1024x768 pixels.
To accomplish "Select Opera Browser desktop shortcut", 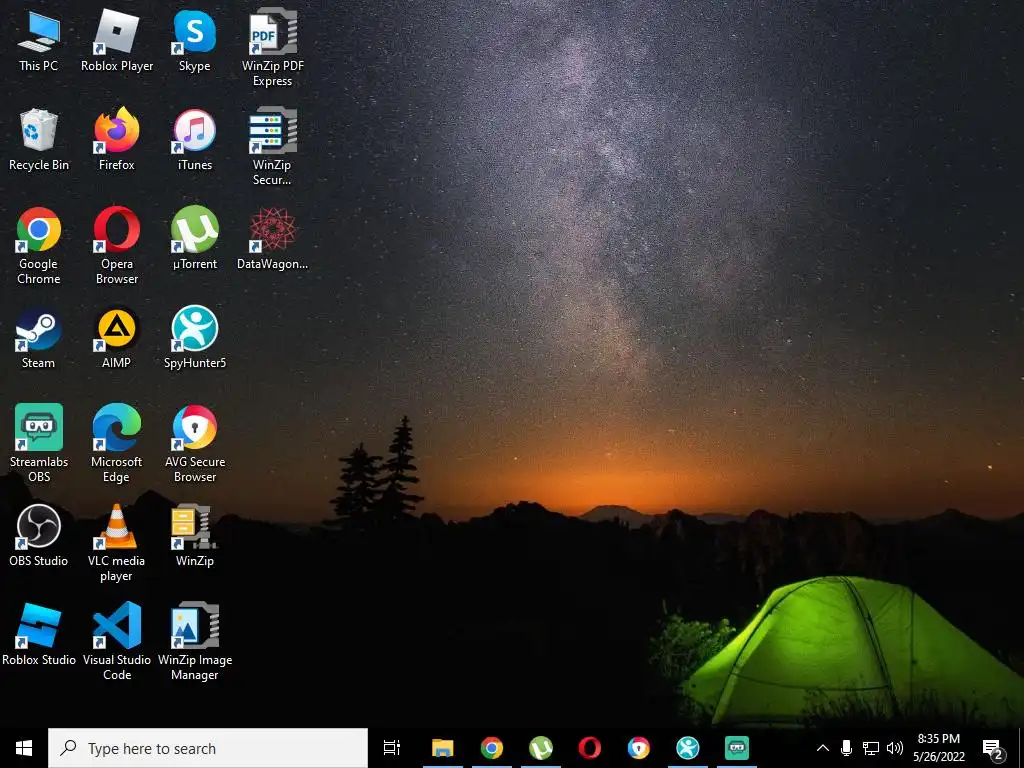I will pos(117,246).
